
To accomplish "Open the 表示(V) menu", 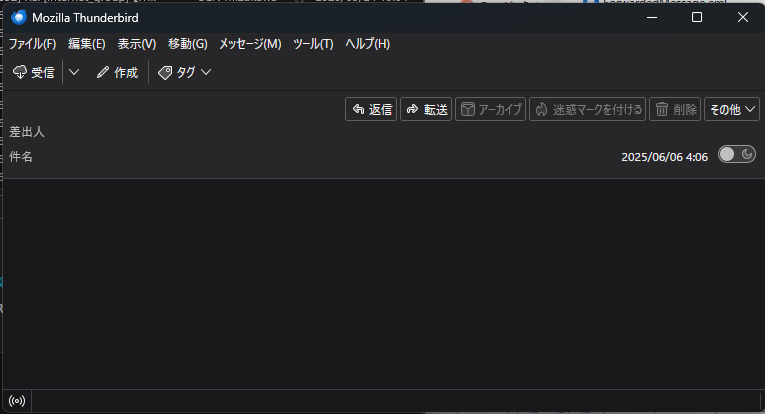I will [x=137, y=44].
